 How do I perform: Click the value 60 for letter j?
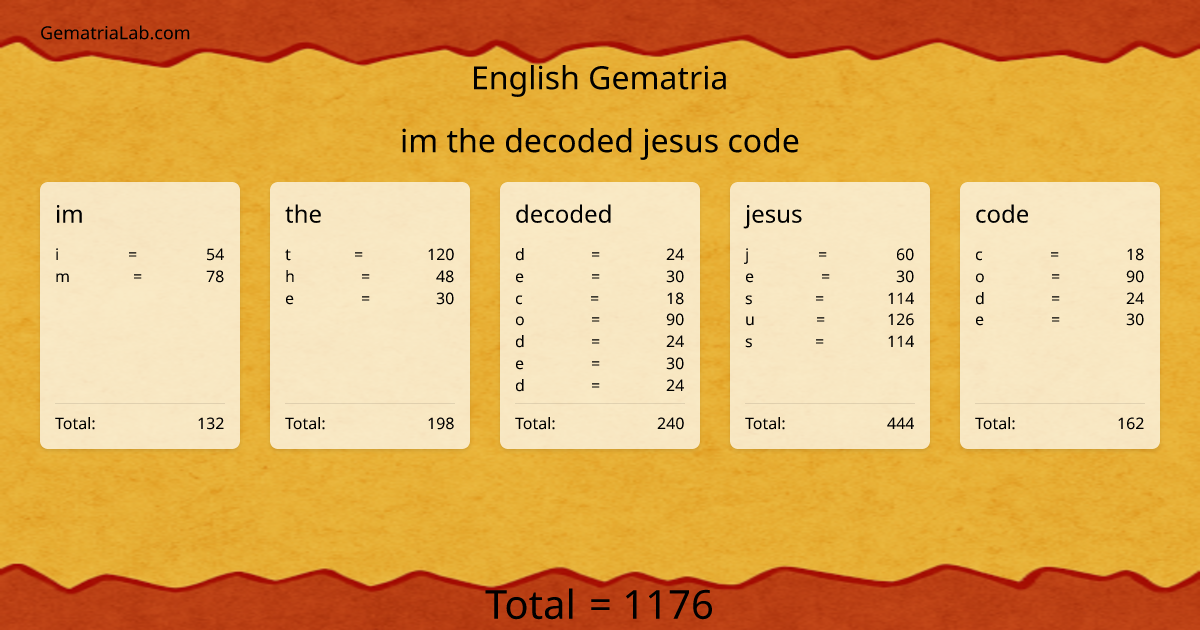click(905, 254)
